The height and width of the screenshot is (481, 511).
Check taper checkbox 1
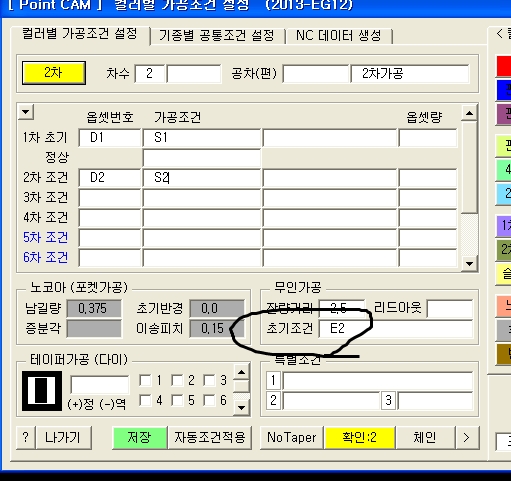pyautogui.click(x=145, y=380)
